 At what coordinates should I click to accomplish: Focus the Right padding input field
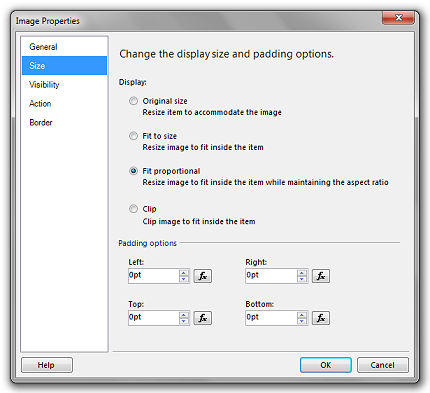tap(271, 276)
